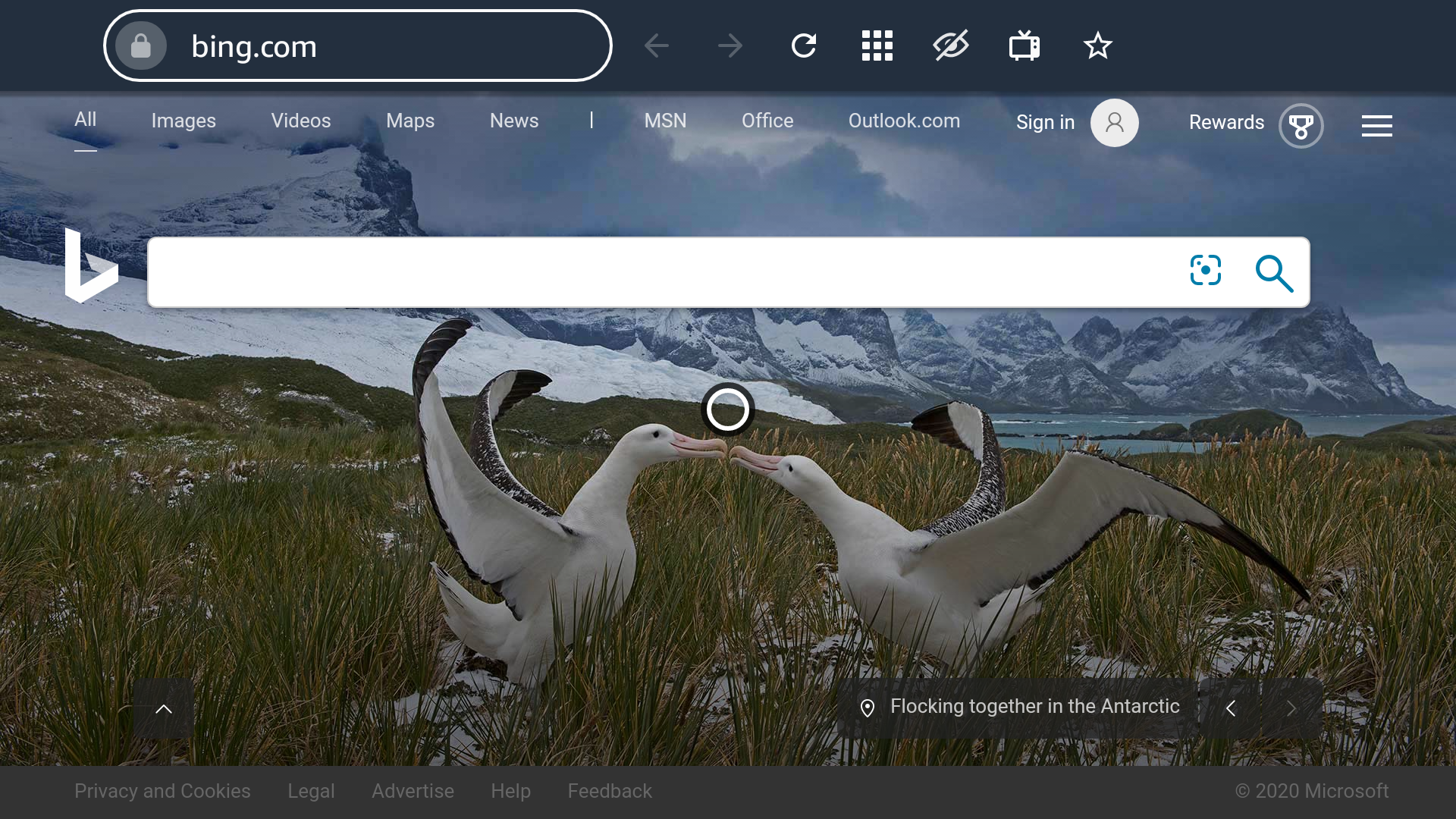Open the hamburger menu

[1376, 126]
